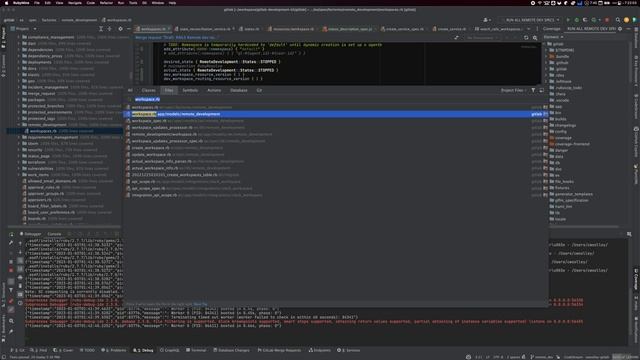This screenshot has height=360, width=640.
Task: Choose the integration_api_scope.rb search result
Action: click(336, 195)
